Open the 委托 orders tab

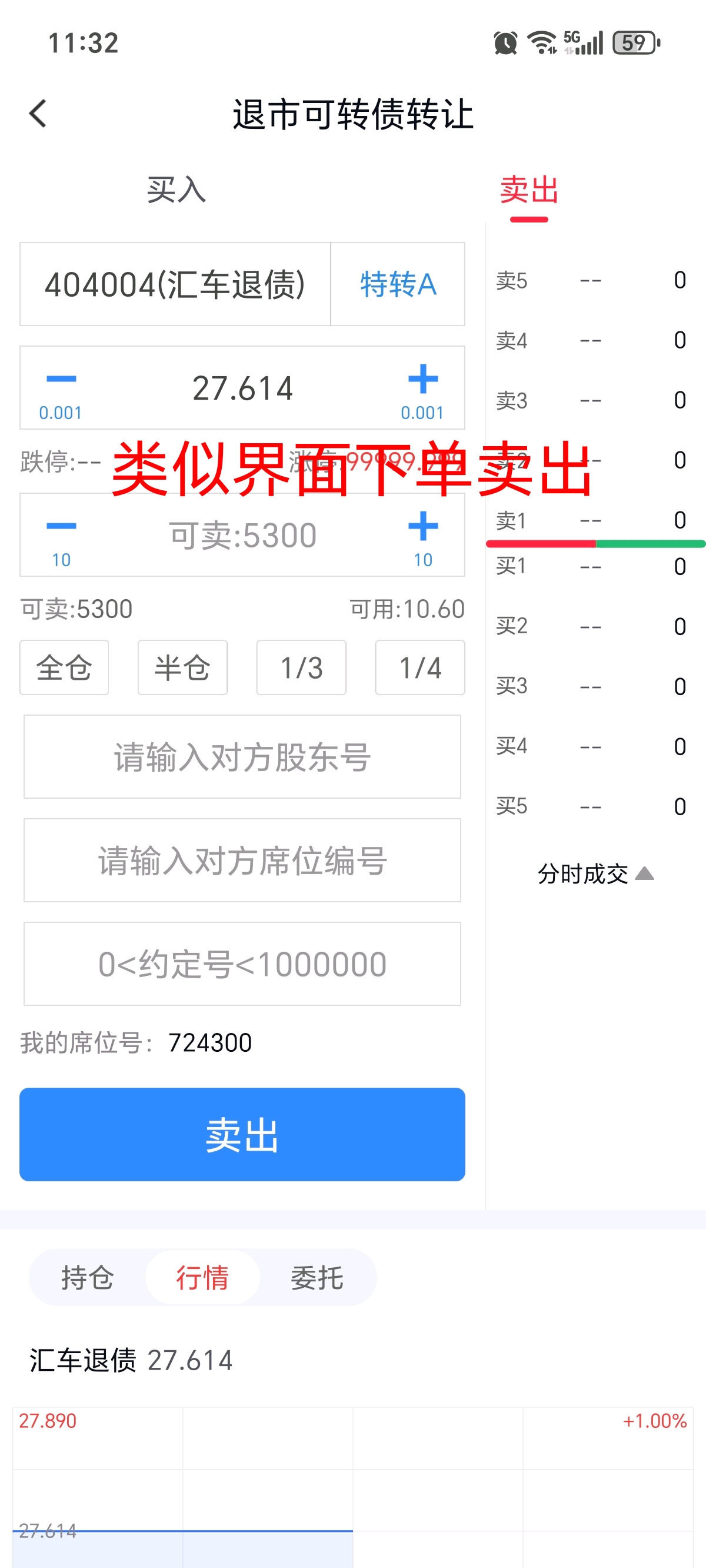pyautogui.click(x=317, y=1277)
